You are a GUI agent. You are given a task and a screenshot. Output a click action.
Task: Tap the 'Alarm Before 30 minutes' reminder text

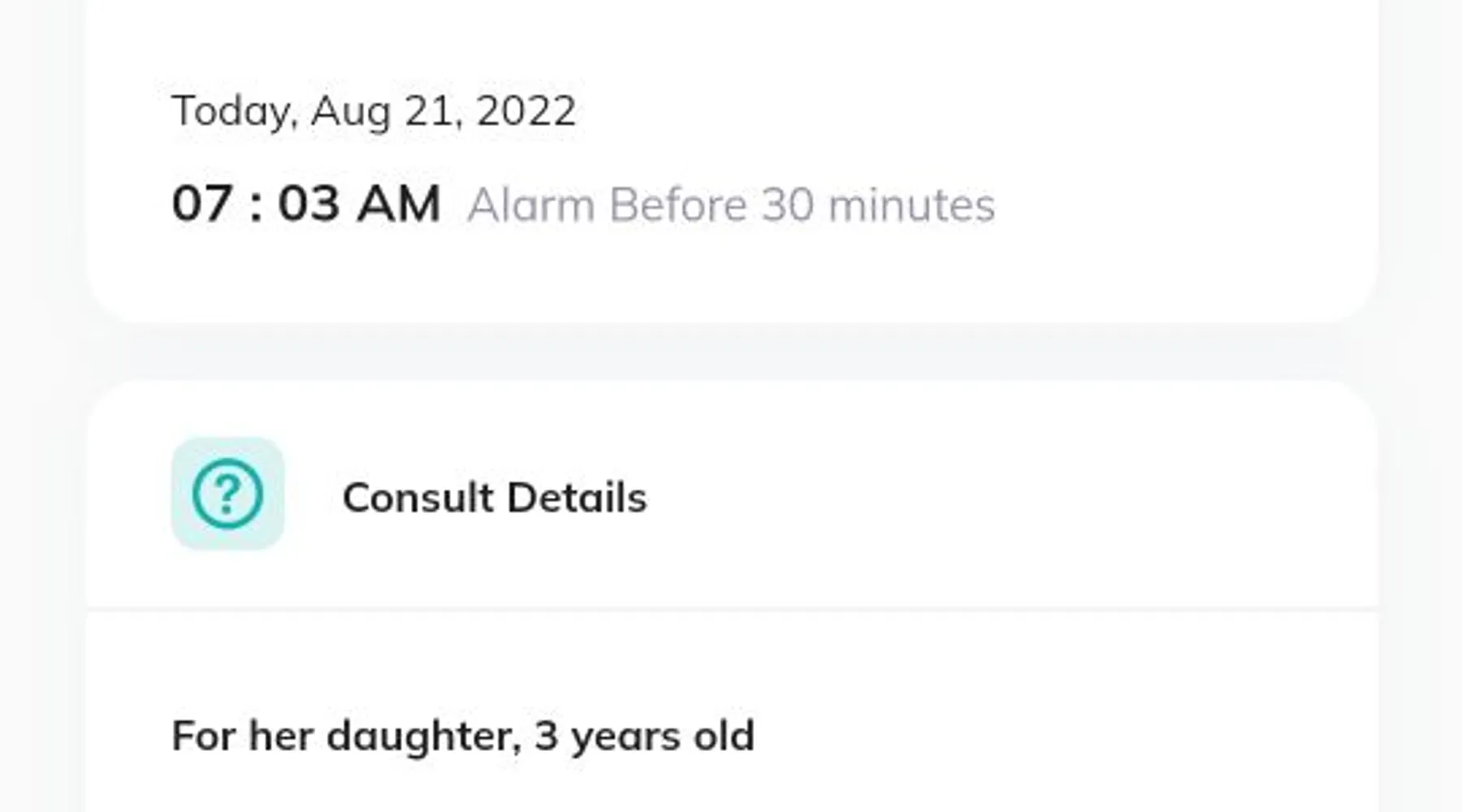[730, 205]
